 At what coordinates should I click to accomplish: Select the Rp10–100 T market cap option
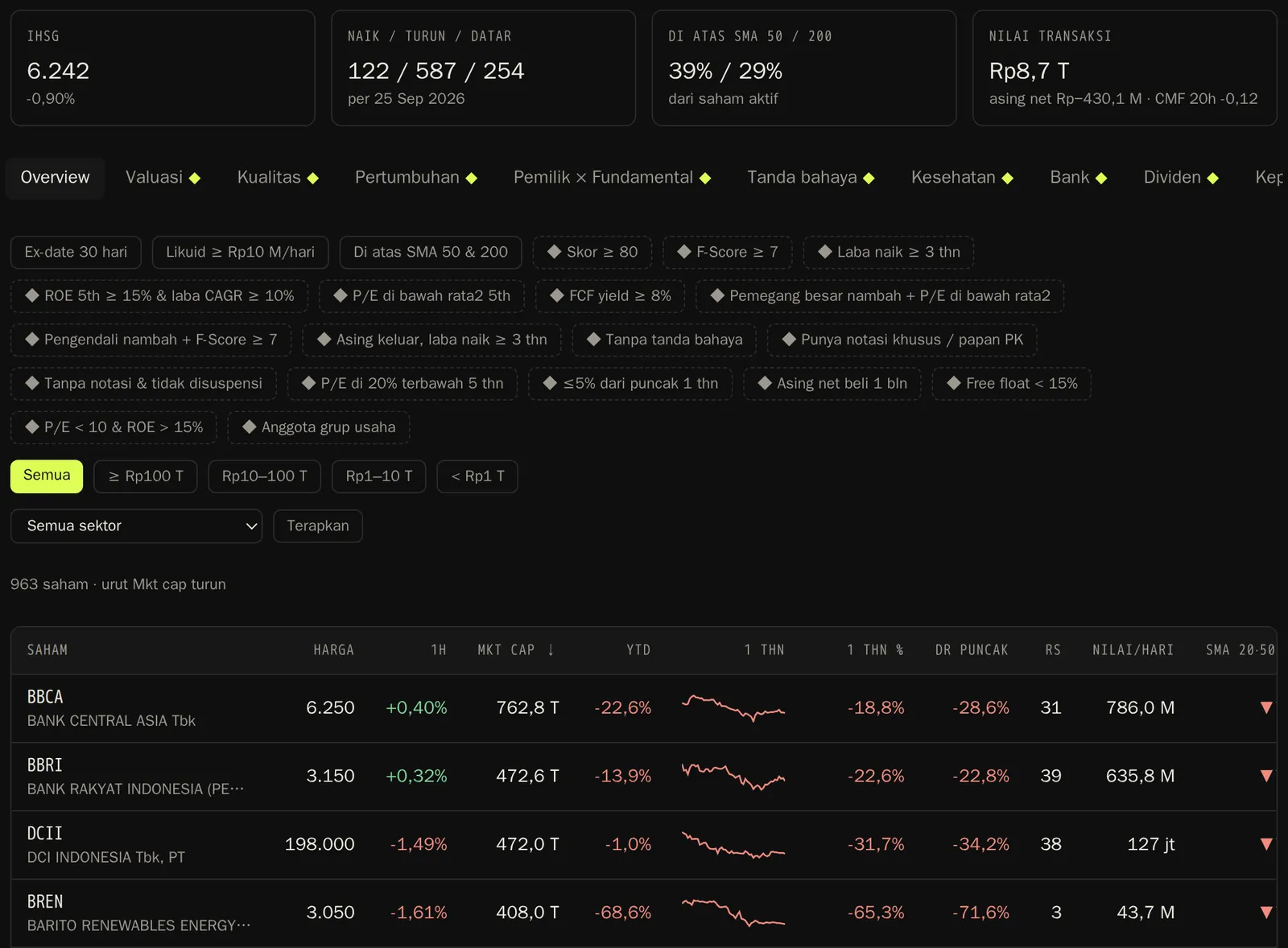click(x=265, y=476)
